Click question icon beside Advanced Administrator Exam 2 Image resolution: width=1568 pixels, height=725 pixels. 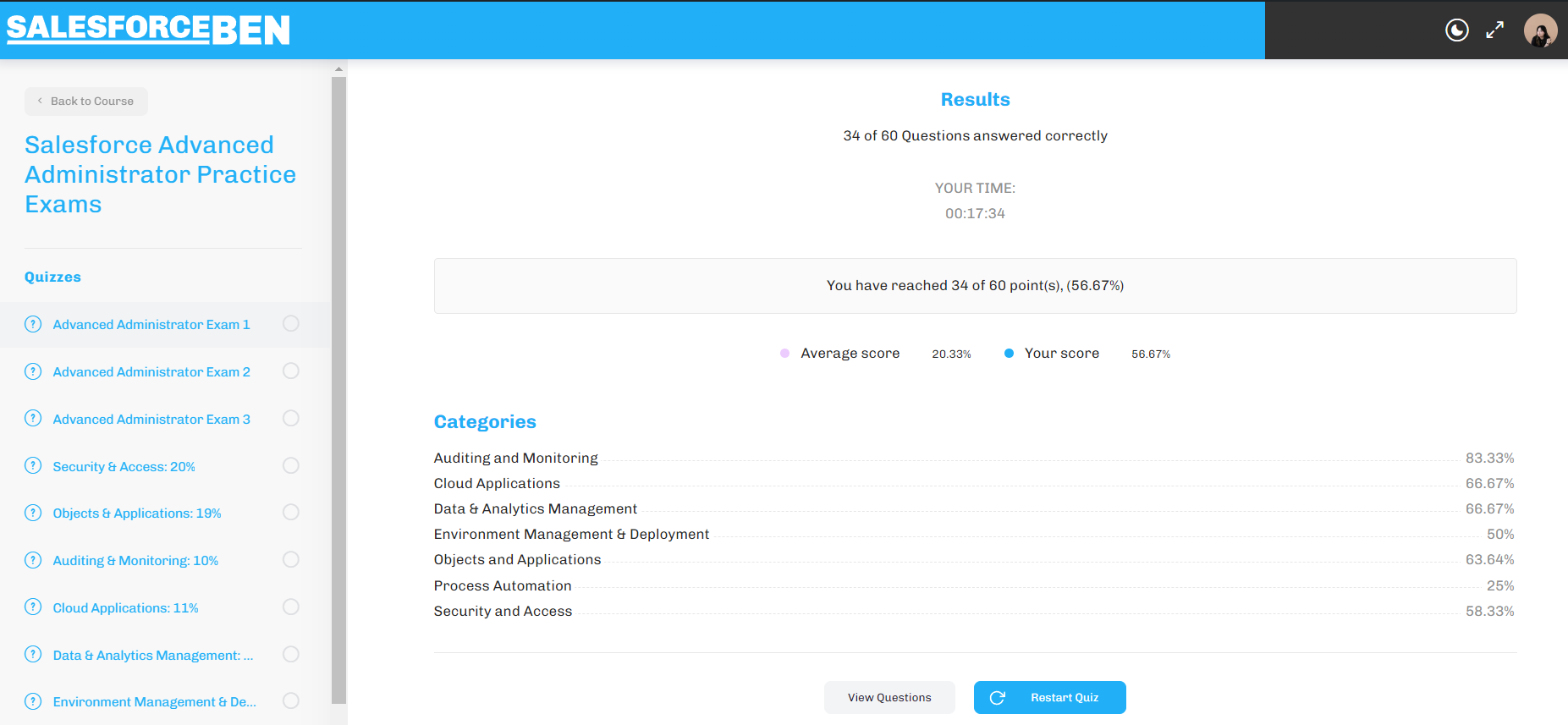[x=33, y=371]
